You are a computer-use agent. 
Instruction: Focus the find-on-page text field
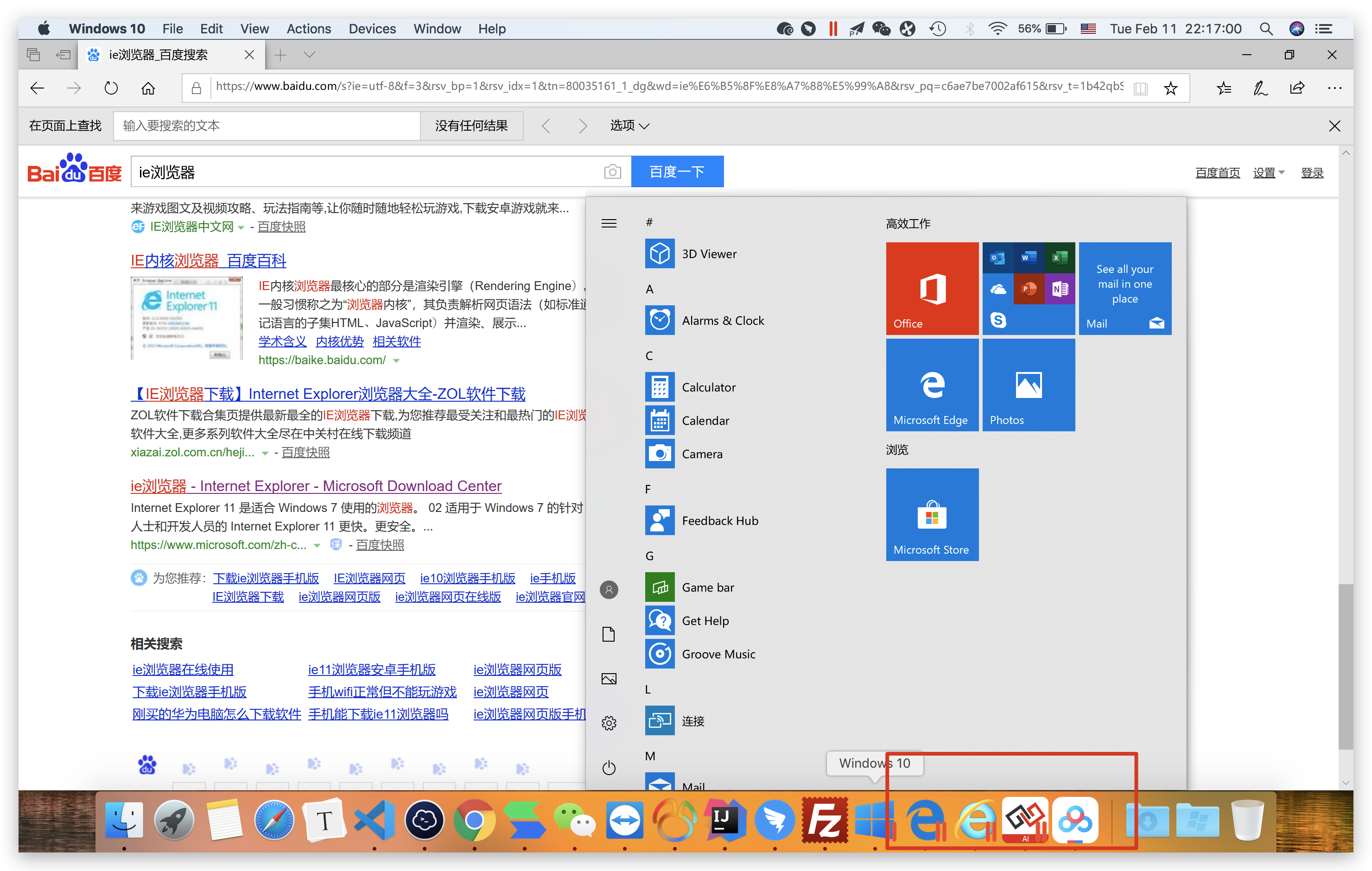tap(266, 126)
